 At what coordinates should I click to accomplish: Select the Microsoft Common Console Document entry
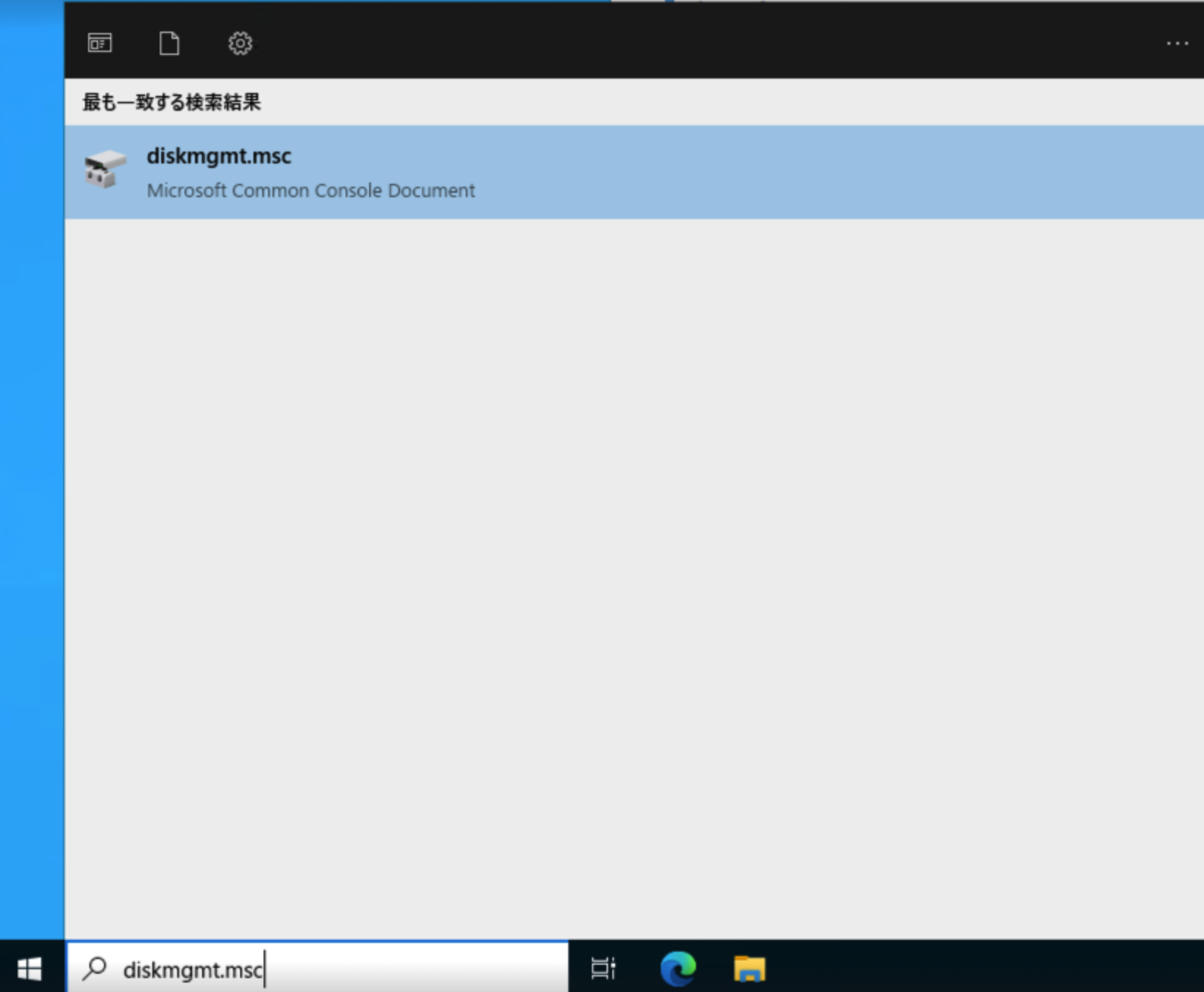click(x=311, y=190)
